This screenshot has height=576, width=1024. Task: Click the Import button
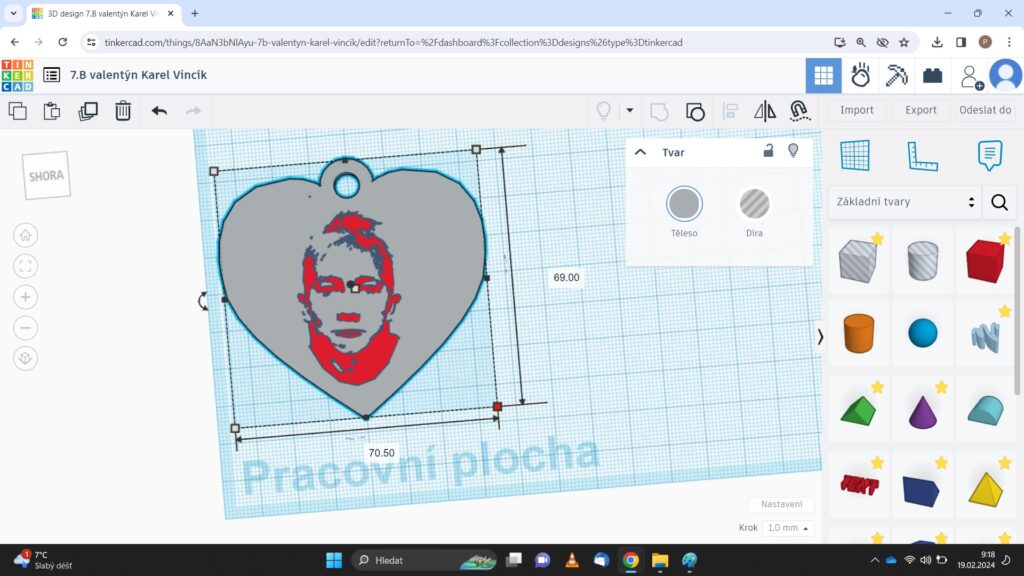[857, 110]
